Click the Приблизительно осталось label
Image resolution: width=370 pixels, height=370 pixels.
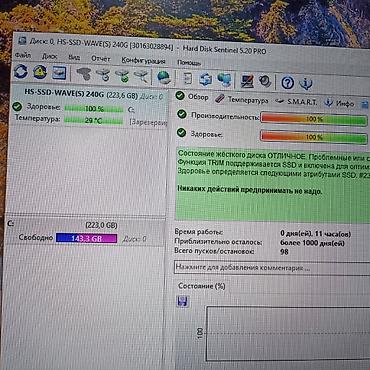coord(218,241)
